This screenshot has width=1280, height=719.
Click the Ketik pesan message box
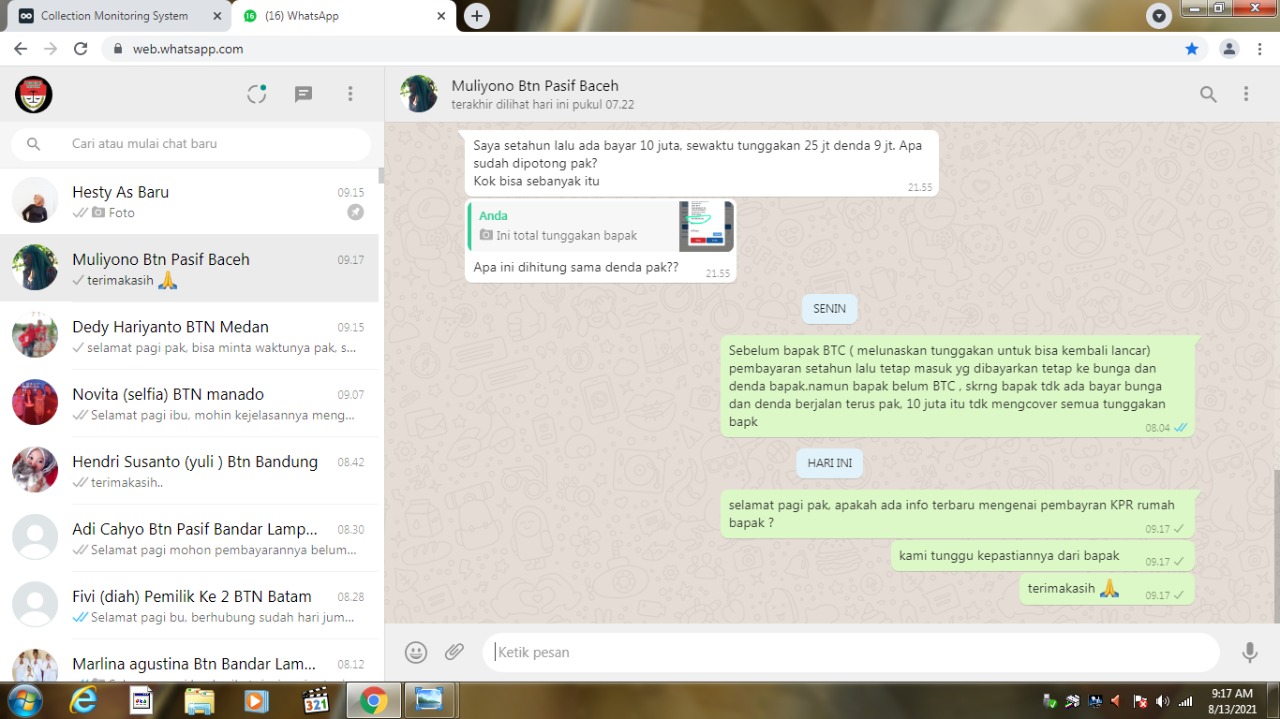pos(850,652)
